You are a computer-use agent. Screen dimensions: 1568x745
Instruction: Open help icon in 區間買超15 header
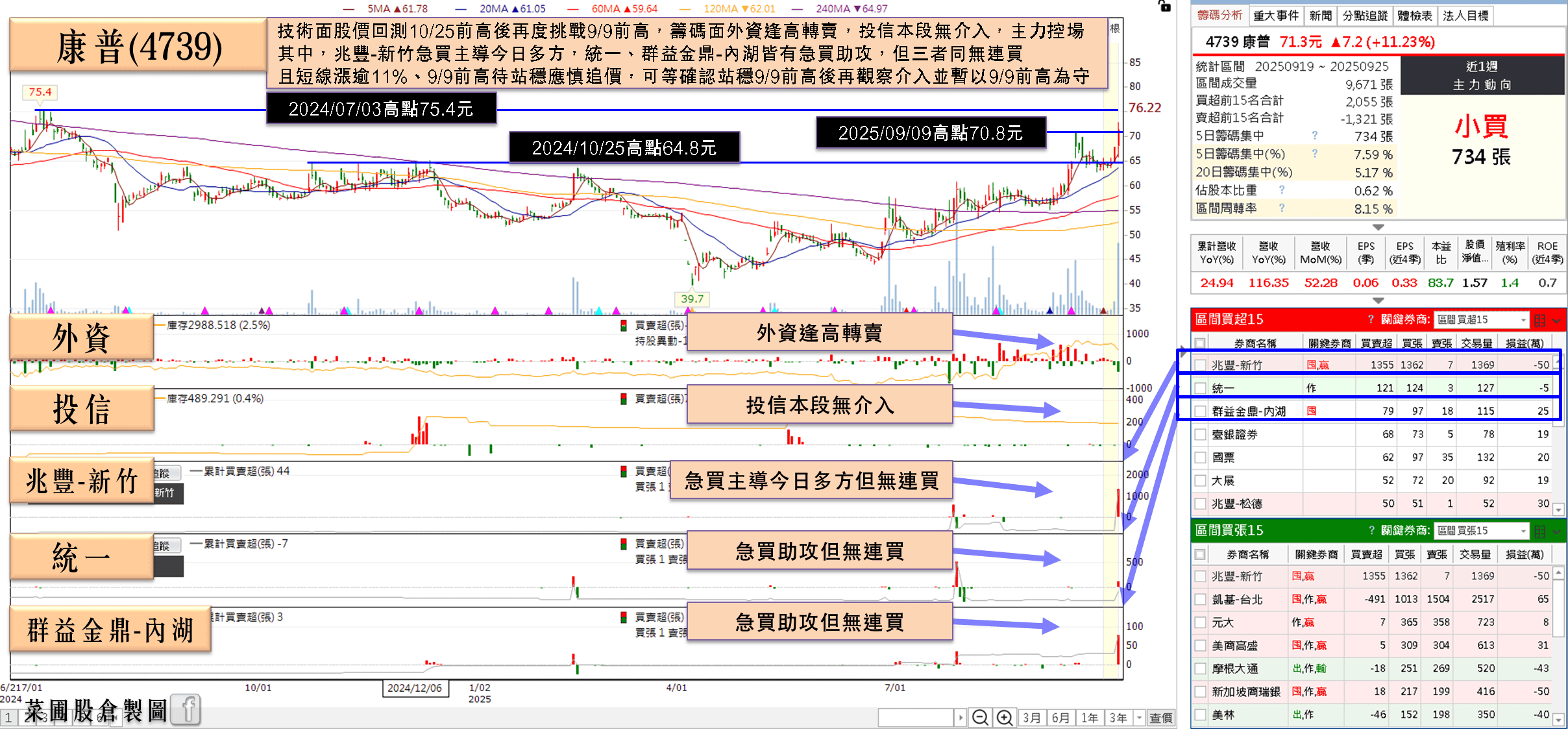coord(1371,319)
